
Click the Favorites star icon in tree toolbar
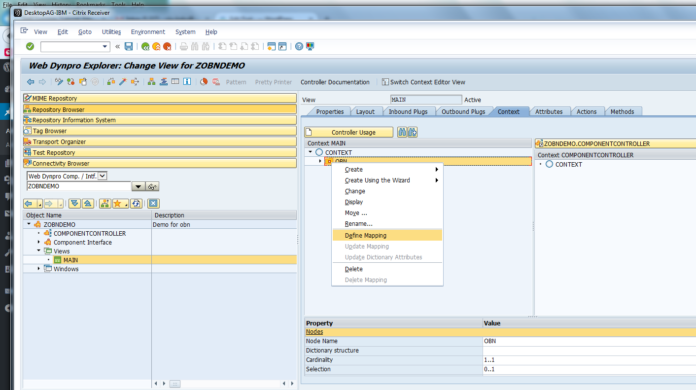119,203
